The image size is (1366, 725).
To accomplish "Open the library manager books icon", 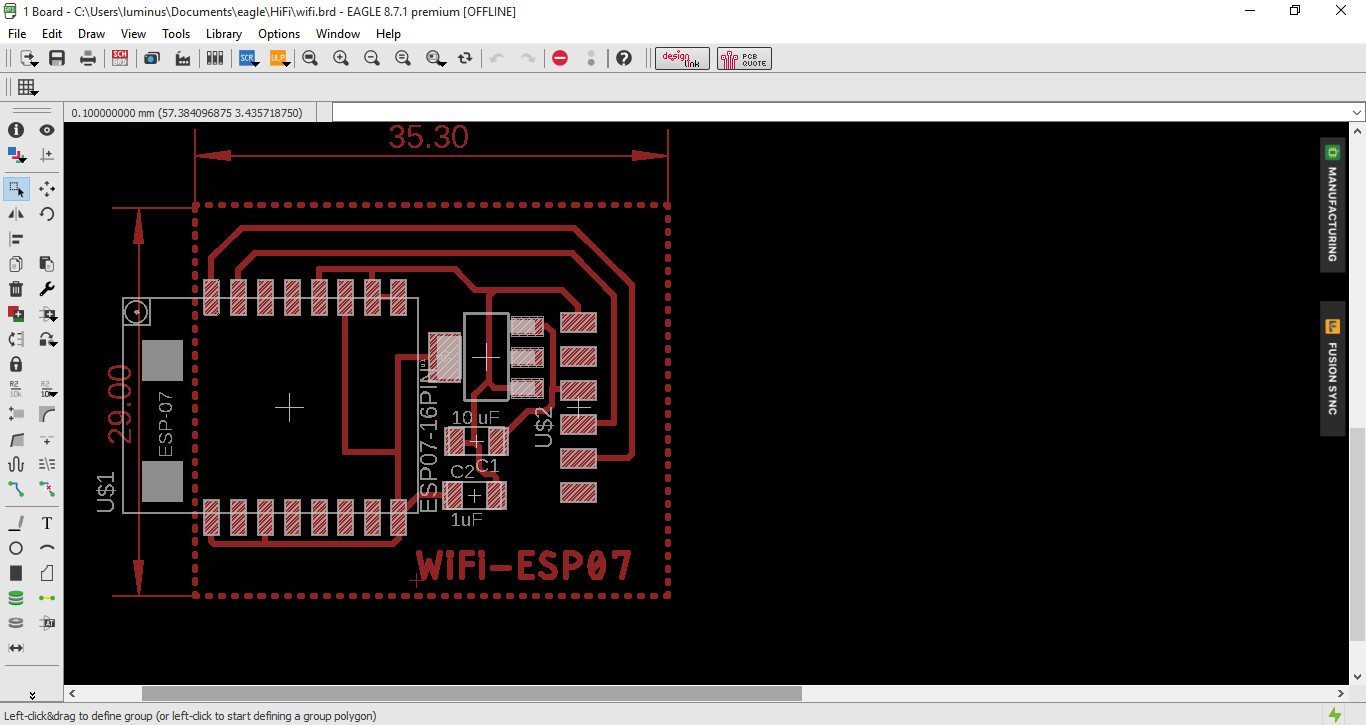I will tap(215, 58).
